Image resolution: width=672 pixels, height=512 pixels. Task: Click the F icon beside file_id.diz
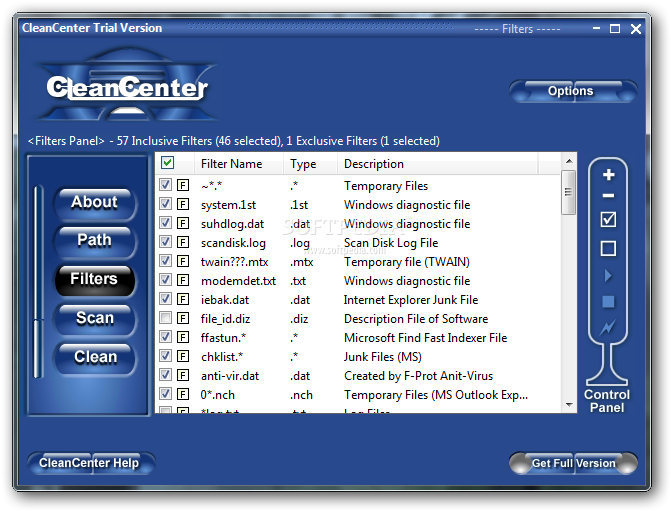click(183, 318)
